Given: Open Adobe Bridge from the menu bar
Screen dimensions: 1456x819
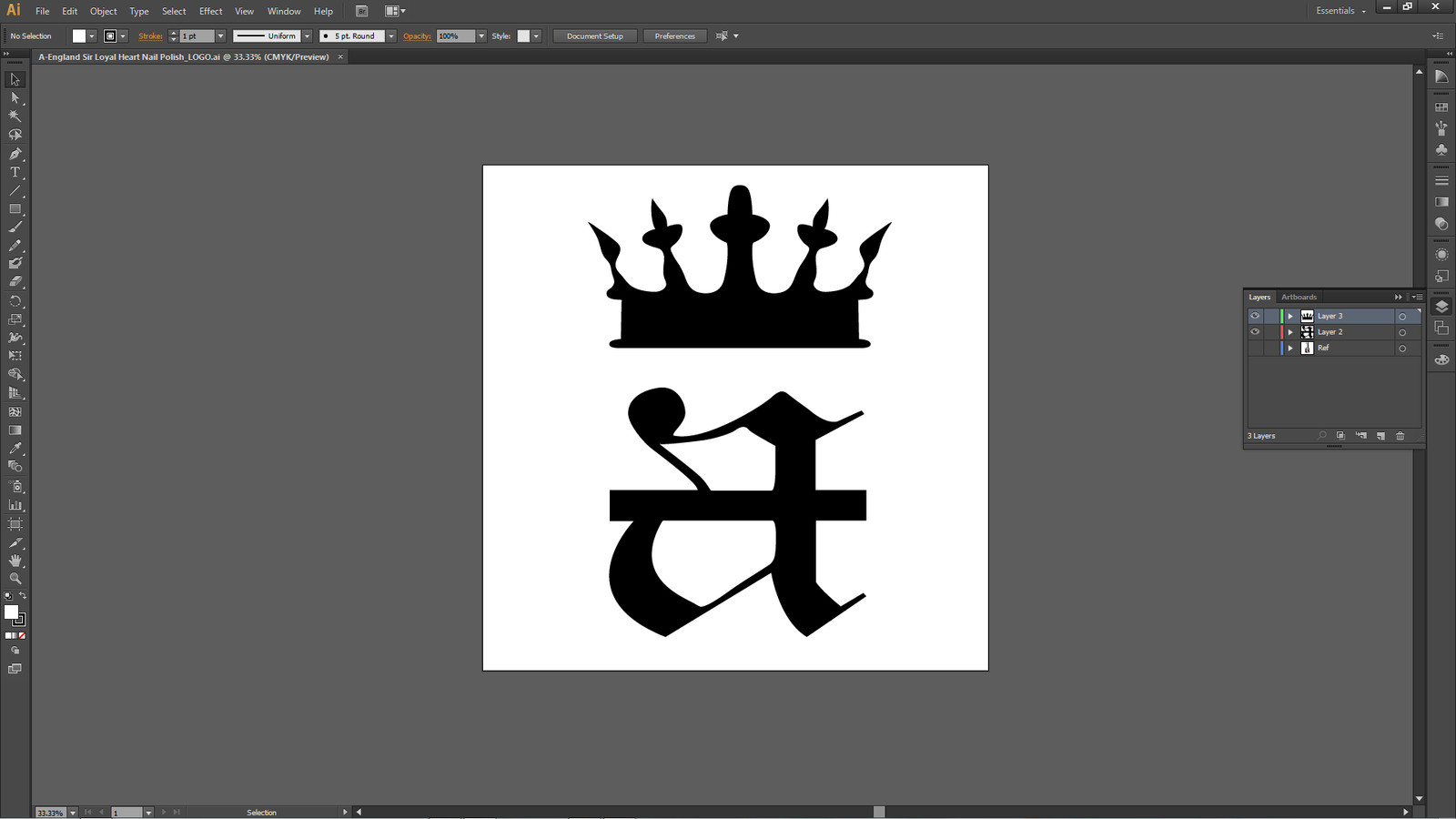Looking at the screenshot, I should 362,11.
